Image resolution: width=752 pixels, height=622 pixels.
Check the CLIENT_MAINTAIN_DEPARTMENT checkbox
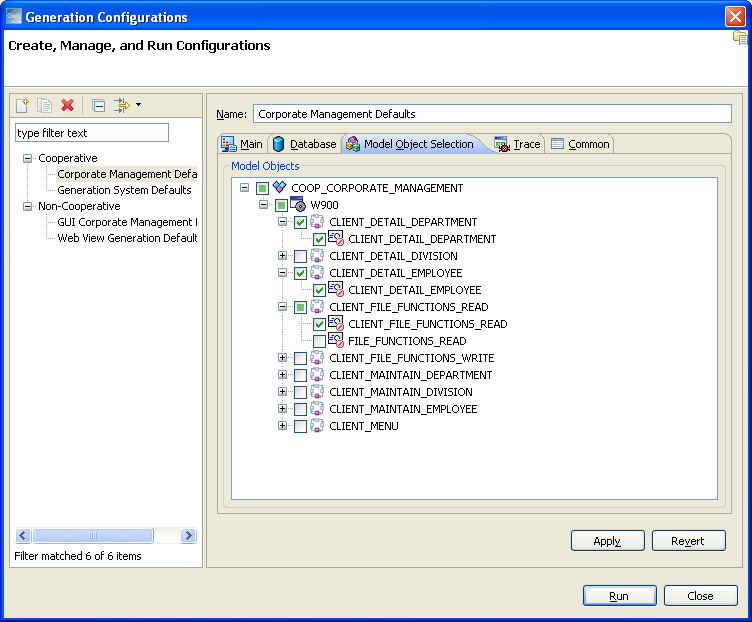(x=301, y=376)
